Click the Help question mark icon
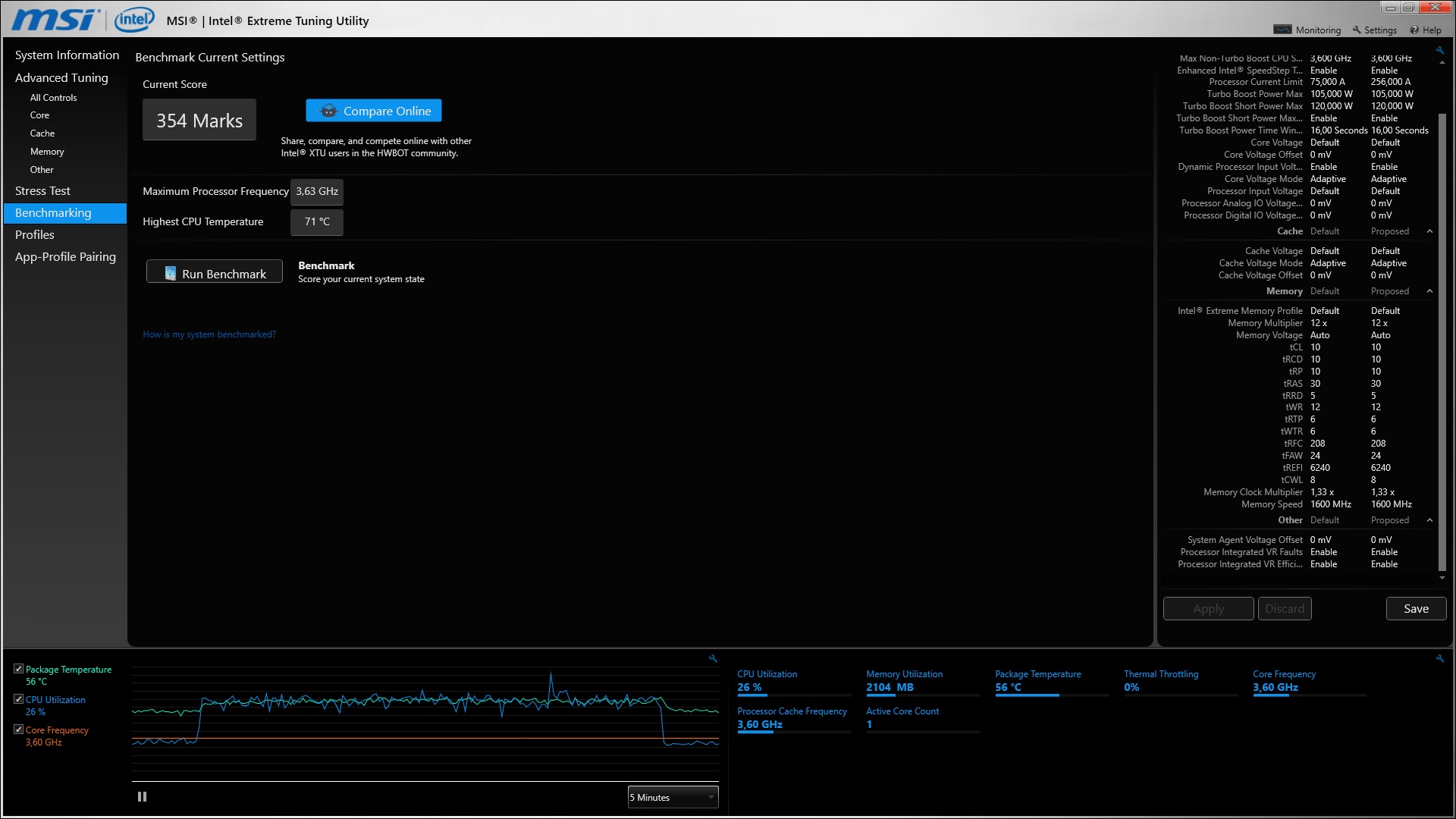Viewport: 1456px width, 819px height. (x=1414, y=30)
